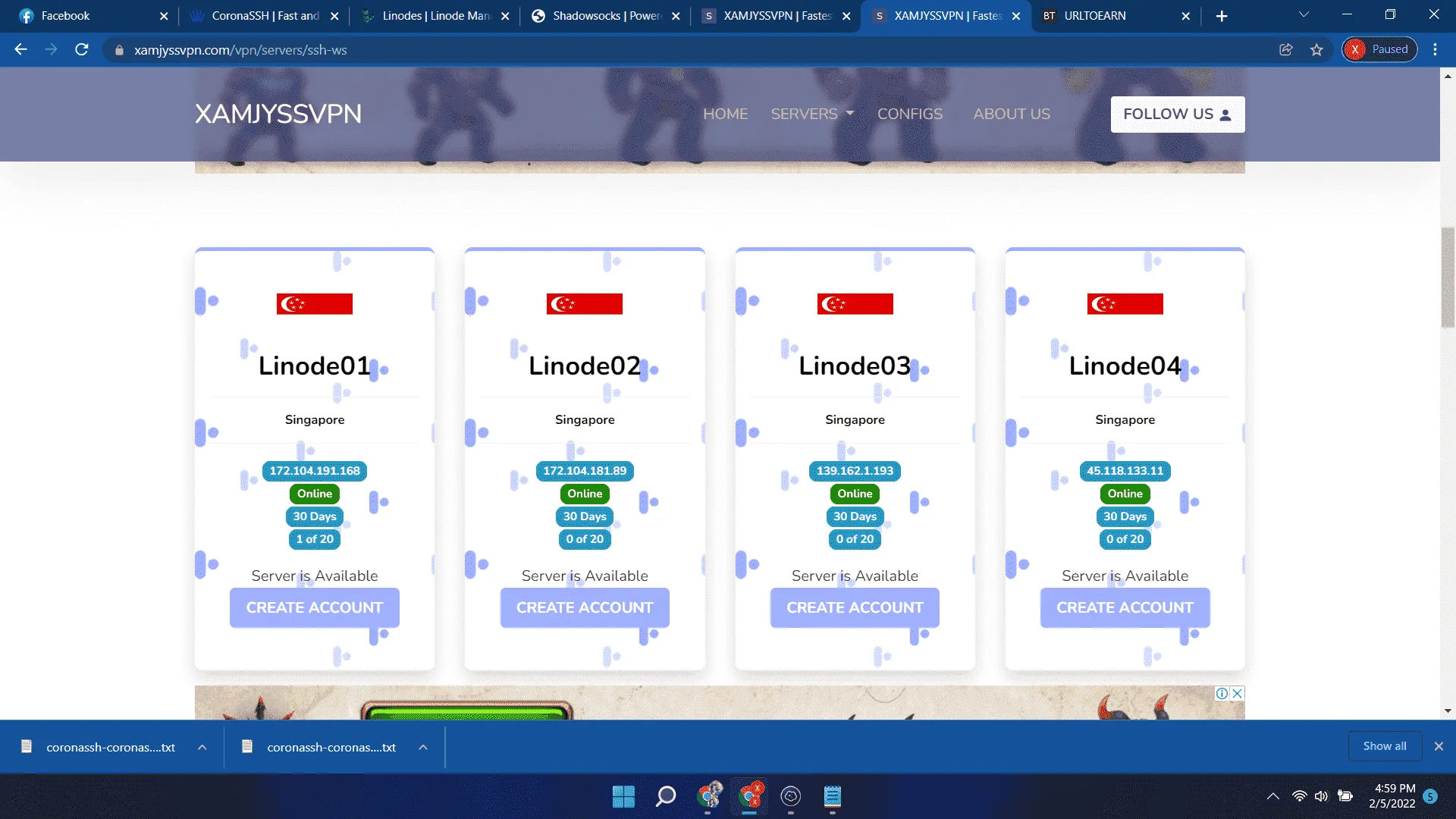The image size is (1456, 819).
Task: Open a new browser tab
Action: pos(1222,16)
